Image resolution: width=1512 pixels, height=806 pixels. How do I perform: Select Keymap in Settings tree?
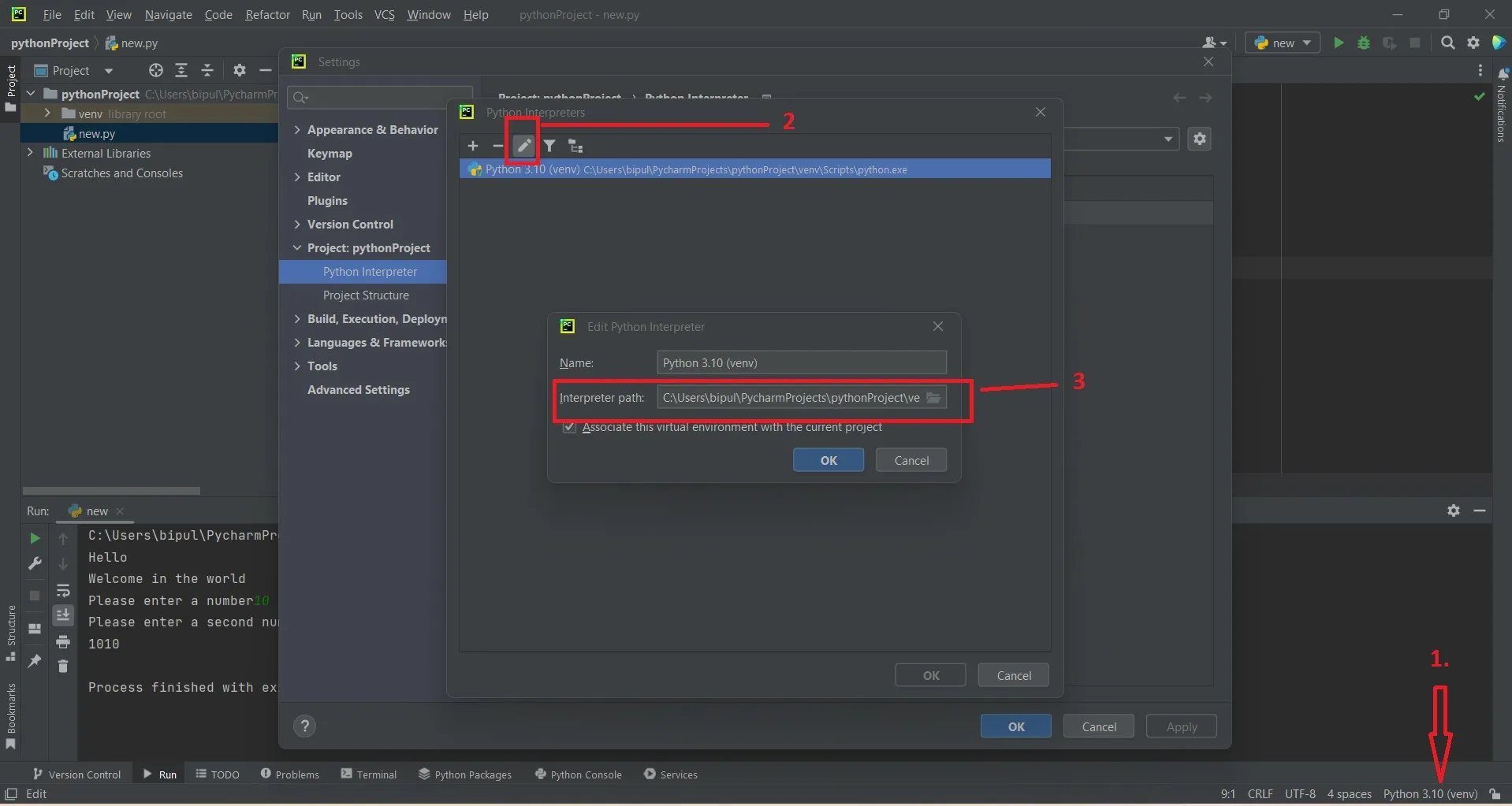tap(330, 154)
